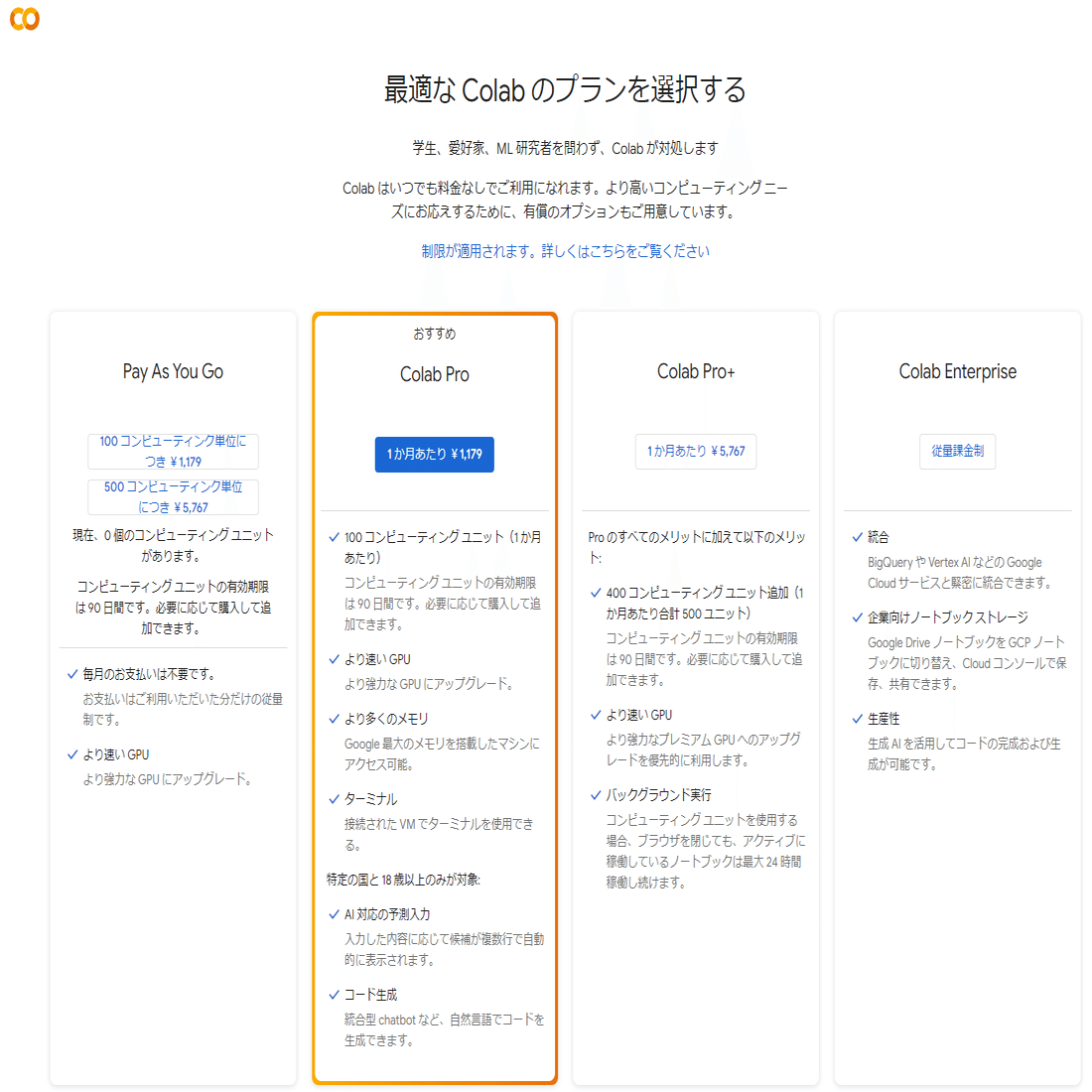Buy 500 compute units for ¥5,767

[173, 497]
